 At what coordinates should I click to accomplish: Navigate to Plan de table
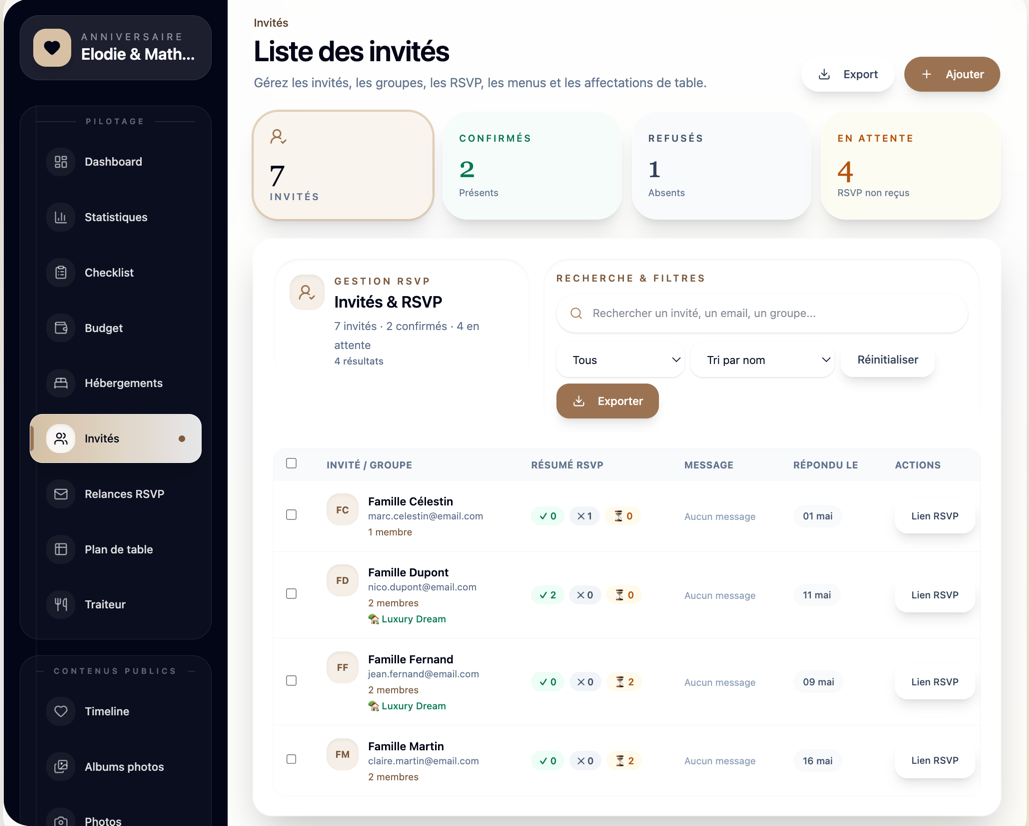116,549
